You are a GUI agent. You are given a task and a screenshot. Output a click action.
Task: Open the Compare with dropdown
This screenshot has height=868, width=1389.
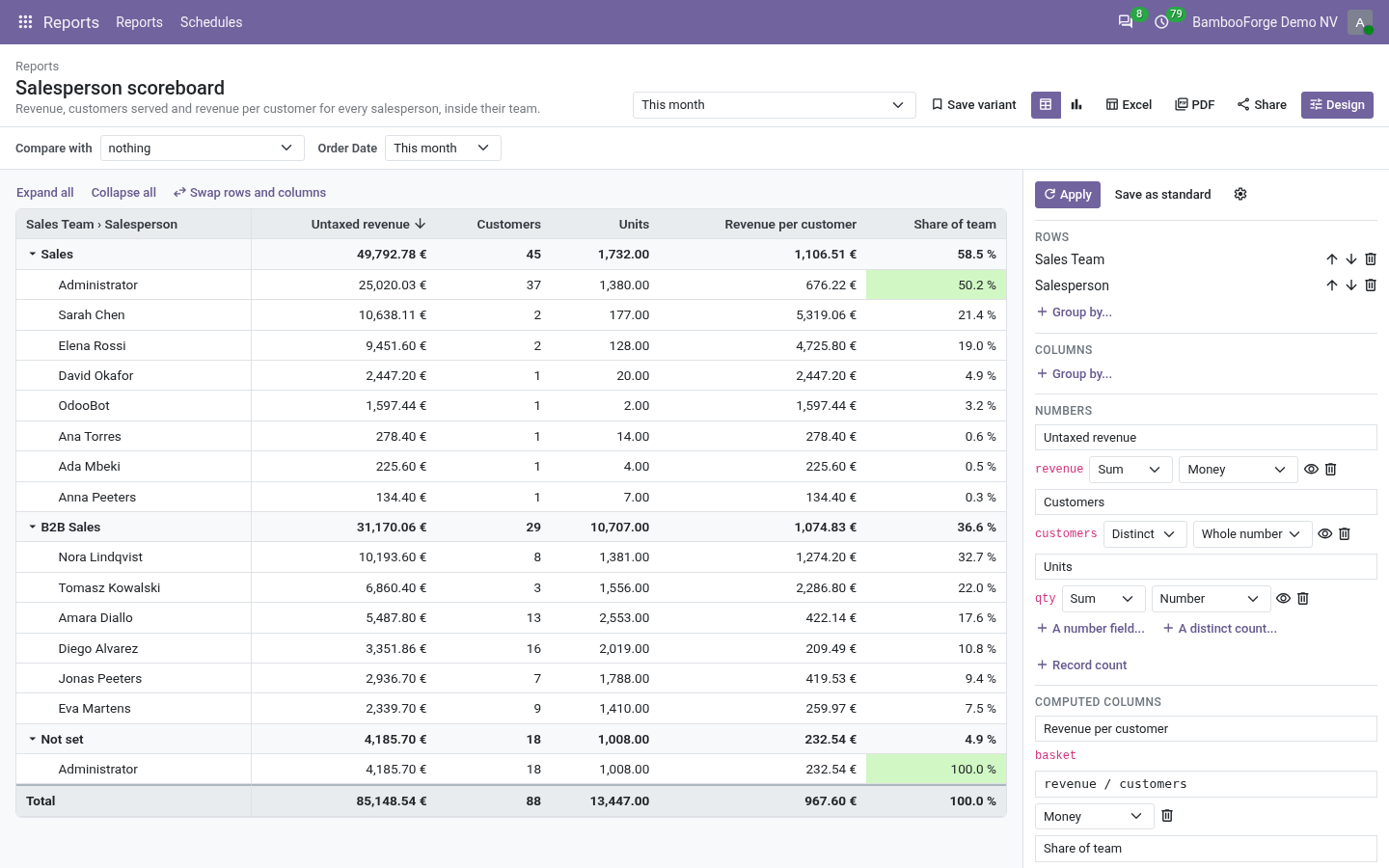tap(202, 149)
